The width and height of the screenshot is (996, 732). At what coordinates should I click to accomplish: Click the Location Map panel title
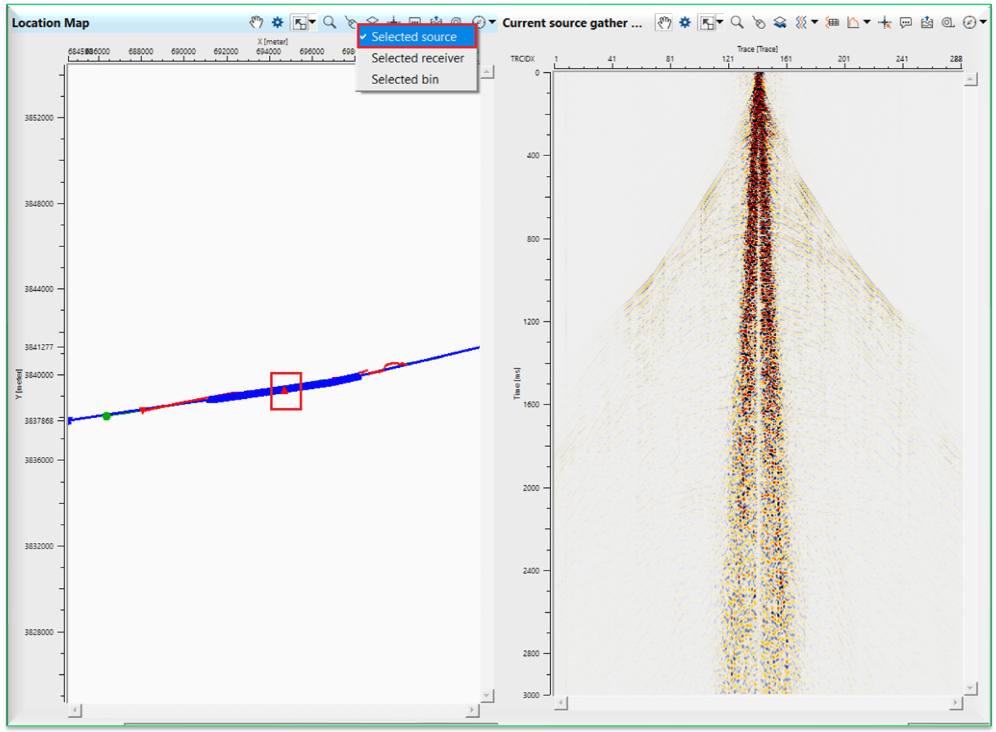click(x=51, y=22)
